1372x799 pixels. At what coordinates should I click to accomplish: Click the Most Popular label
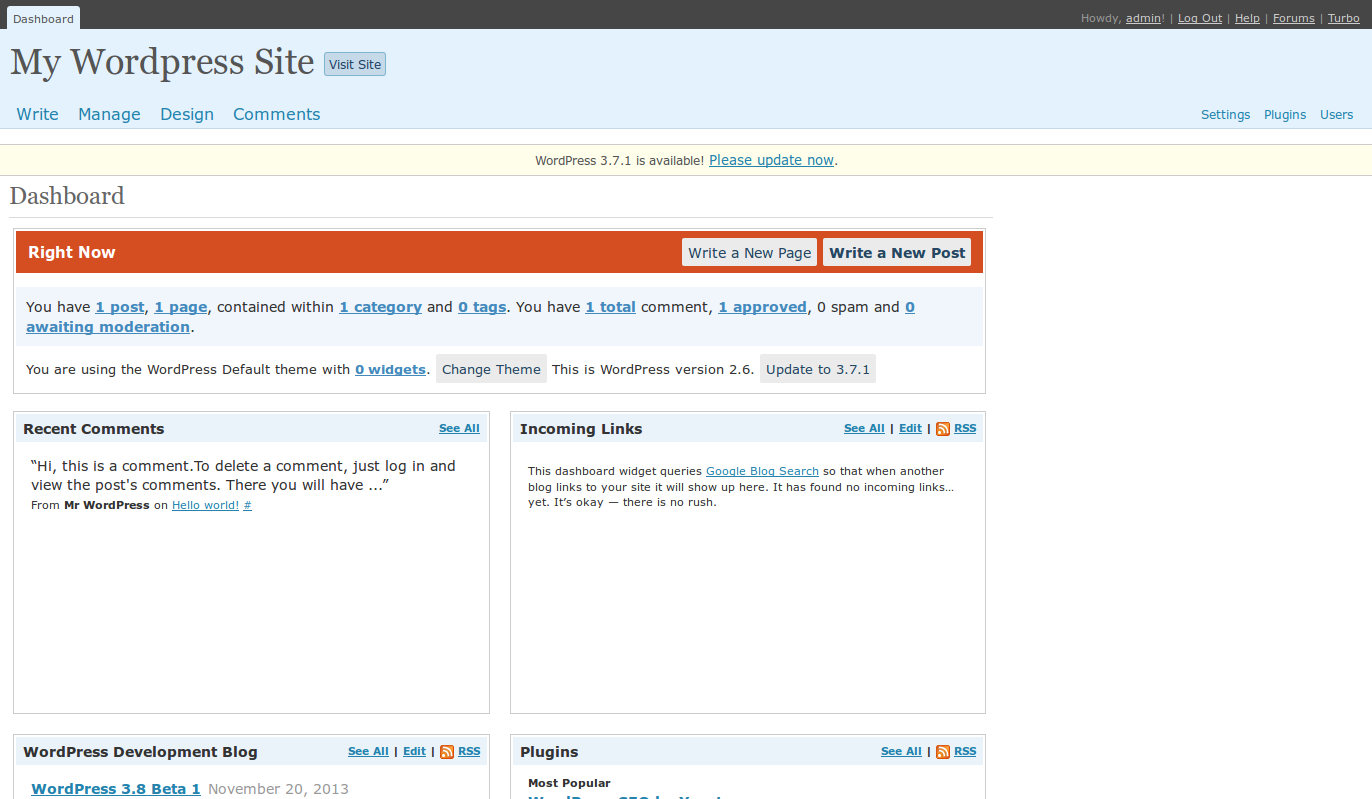click(x=569, y=783)
